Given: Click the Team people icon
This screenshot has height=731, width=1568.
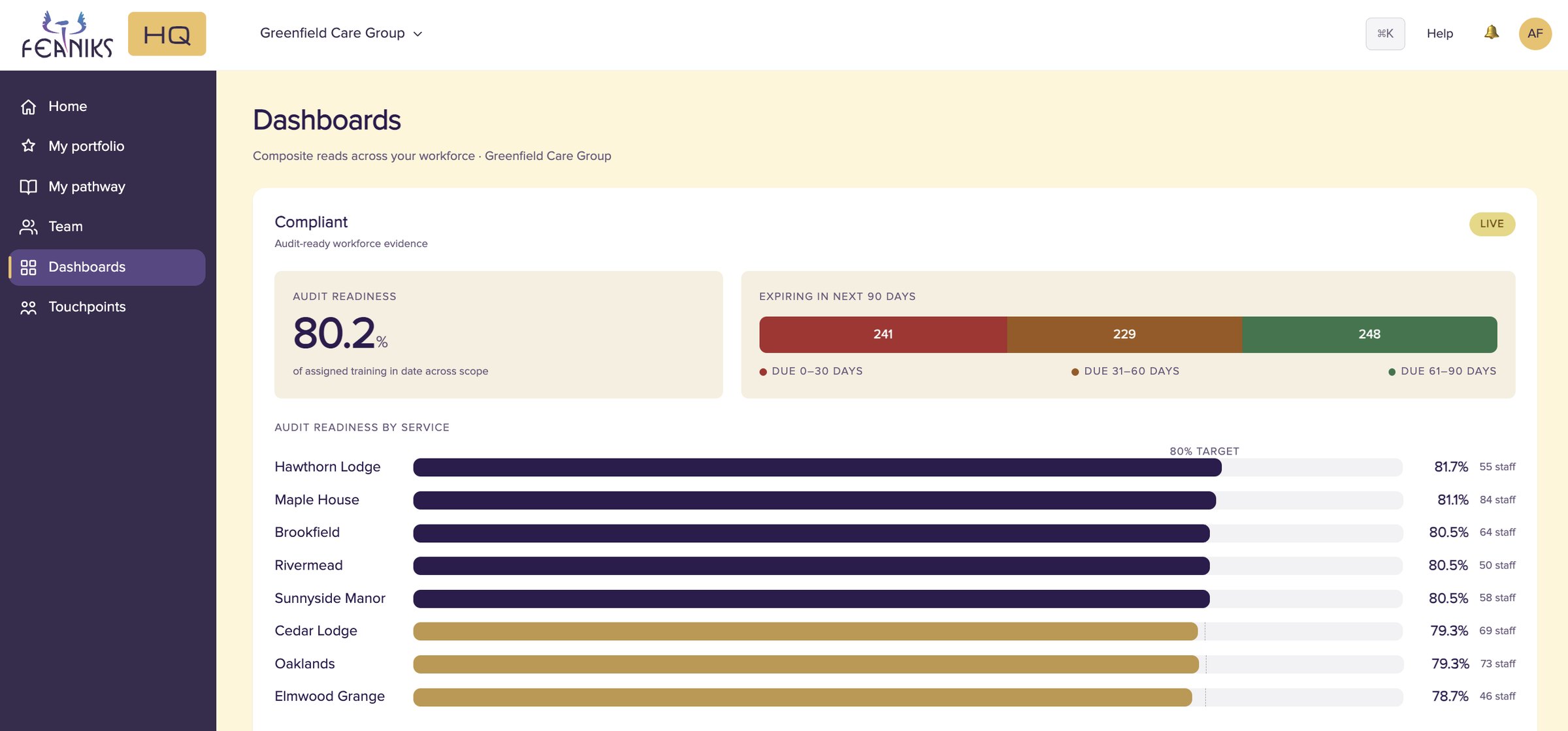Looking at the screenshot, I should point(28,227).
